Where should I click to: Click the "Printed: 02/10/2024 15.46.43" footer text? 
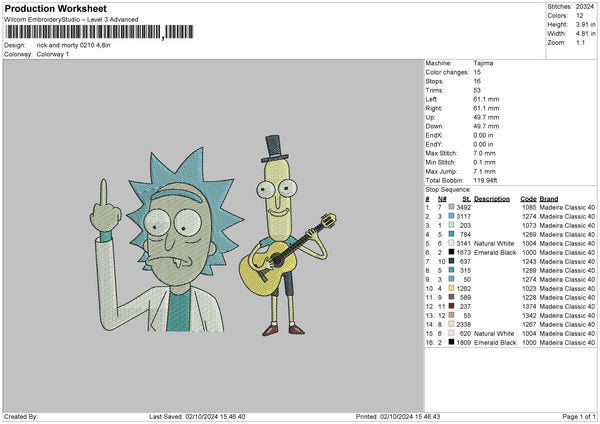click(x=398, y=417)
